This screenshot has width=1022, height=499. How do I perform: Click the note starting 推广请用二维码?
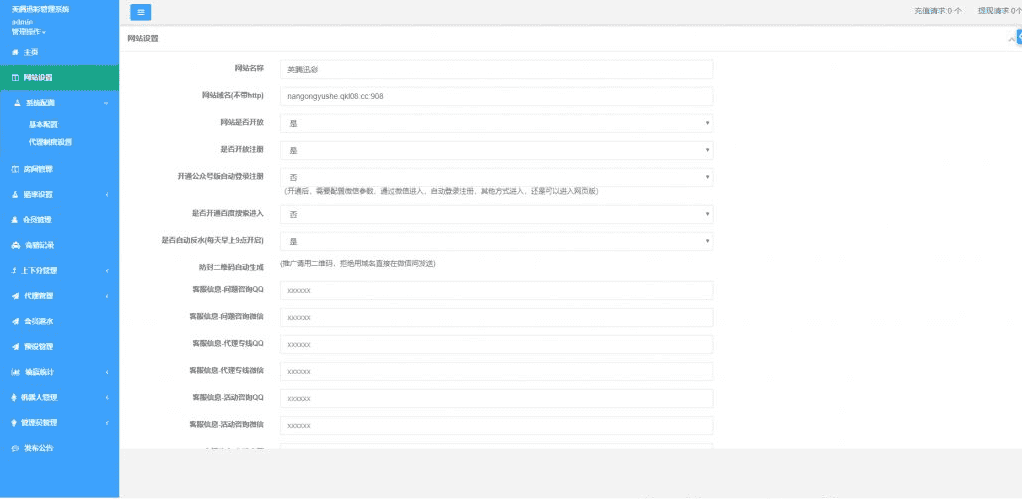357,263
